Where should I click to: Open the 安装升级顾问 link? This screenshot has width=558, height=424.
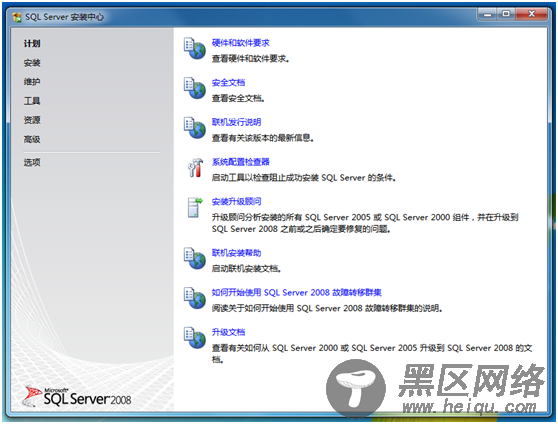coord(236,201)
